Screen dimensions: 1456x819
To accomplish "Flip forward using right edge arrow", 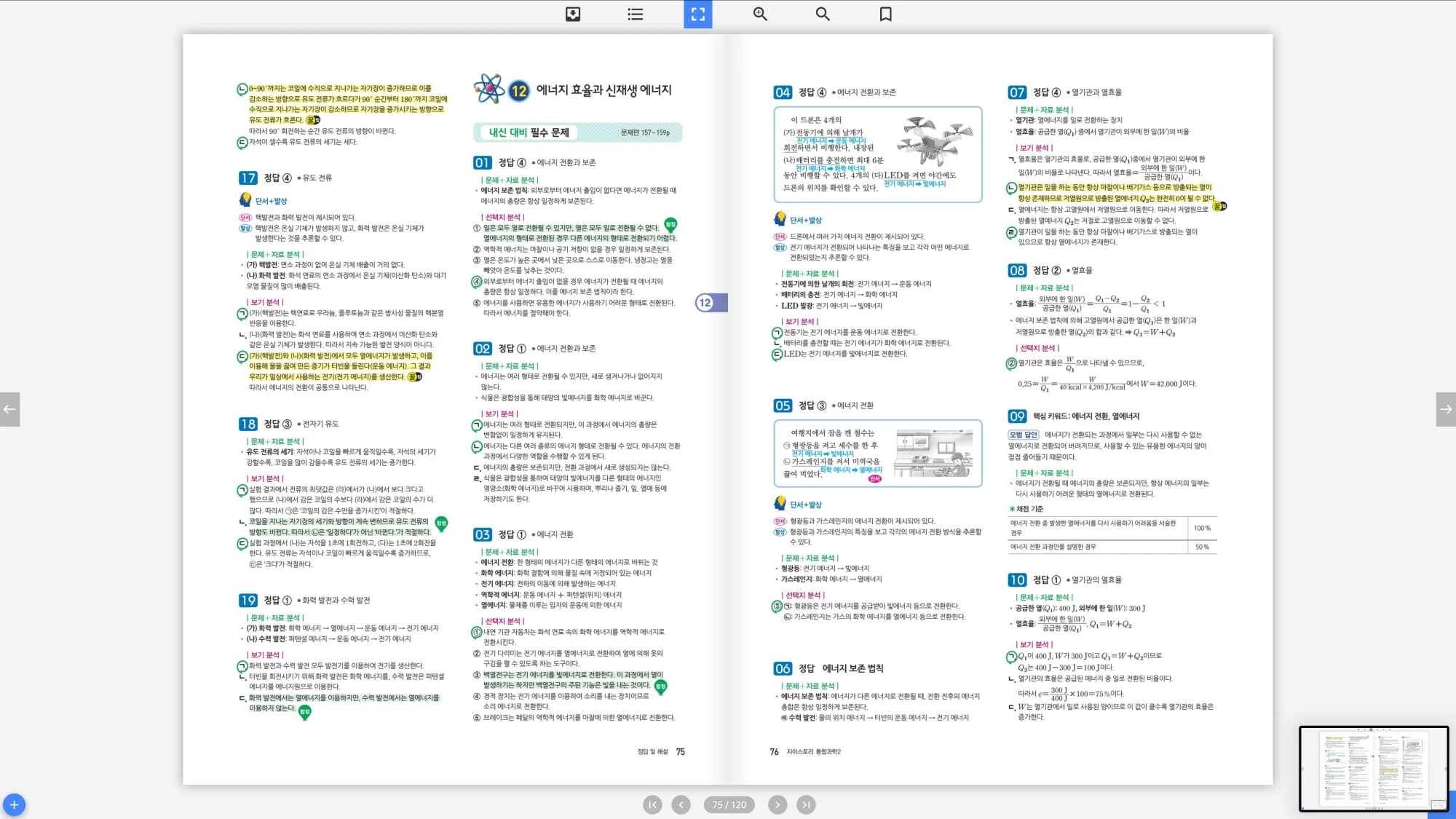I will (x=1446, y=409).
